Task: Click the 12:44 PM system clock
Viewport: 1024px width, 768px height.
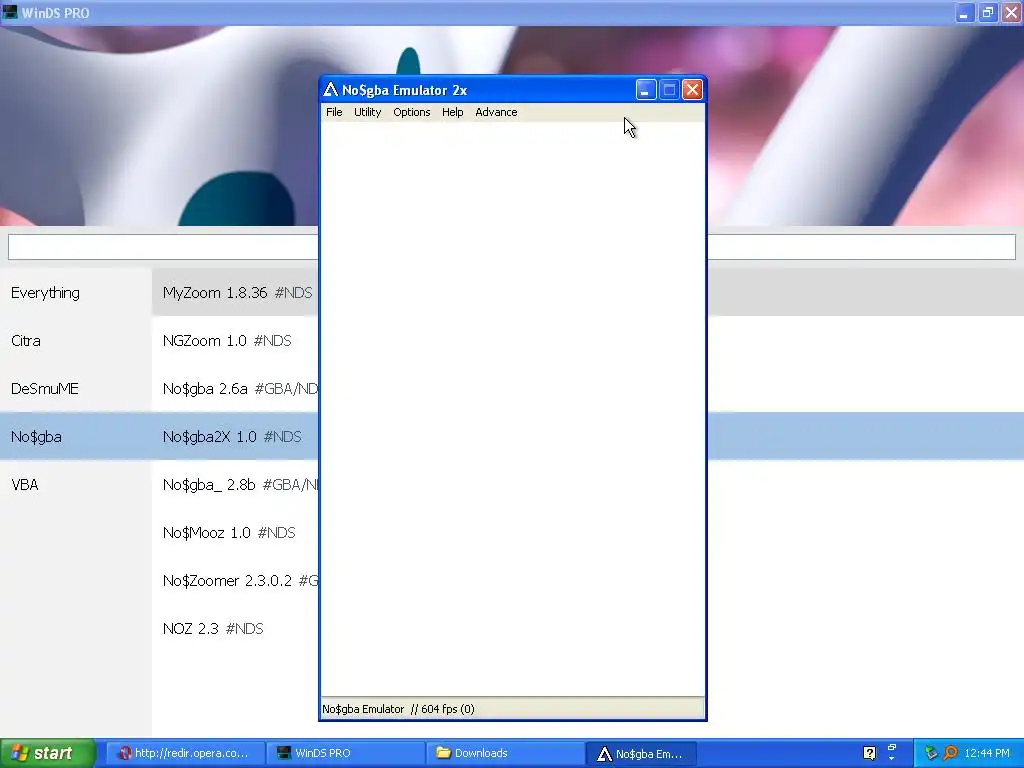Action: [987, 753]
